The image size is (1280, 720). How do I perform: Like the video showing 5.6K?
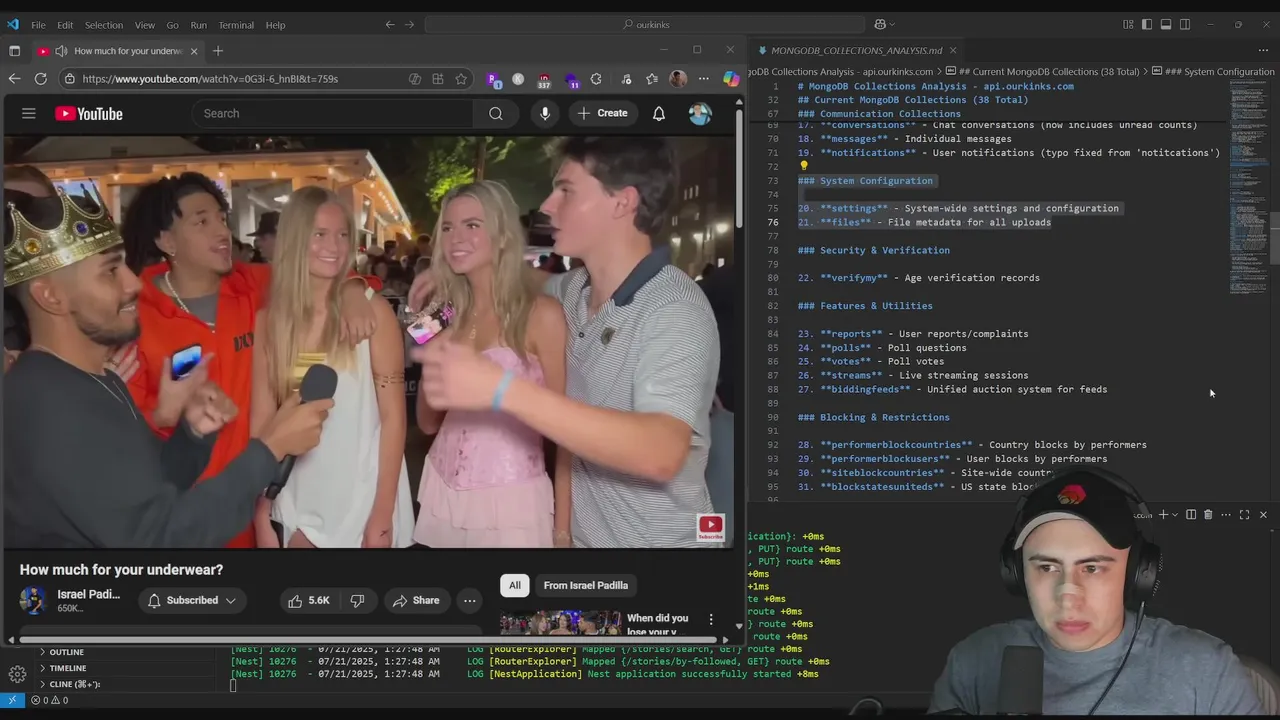[308, 600]
